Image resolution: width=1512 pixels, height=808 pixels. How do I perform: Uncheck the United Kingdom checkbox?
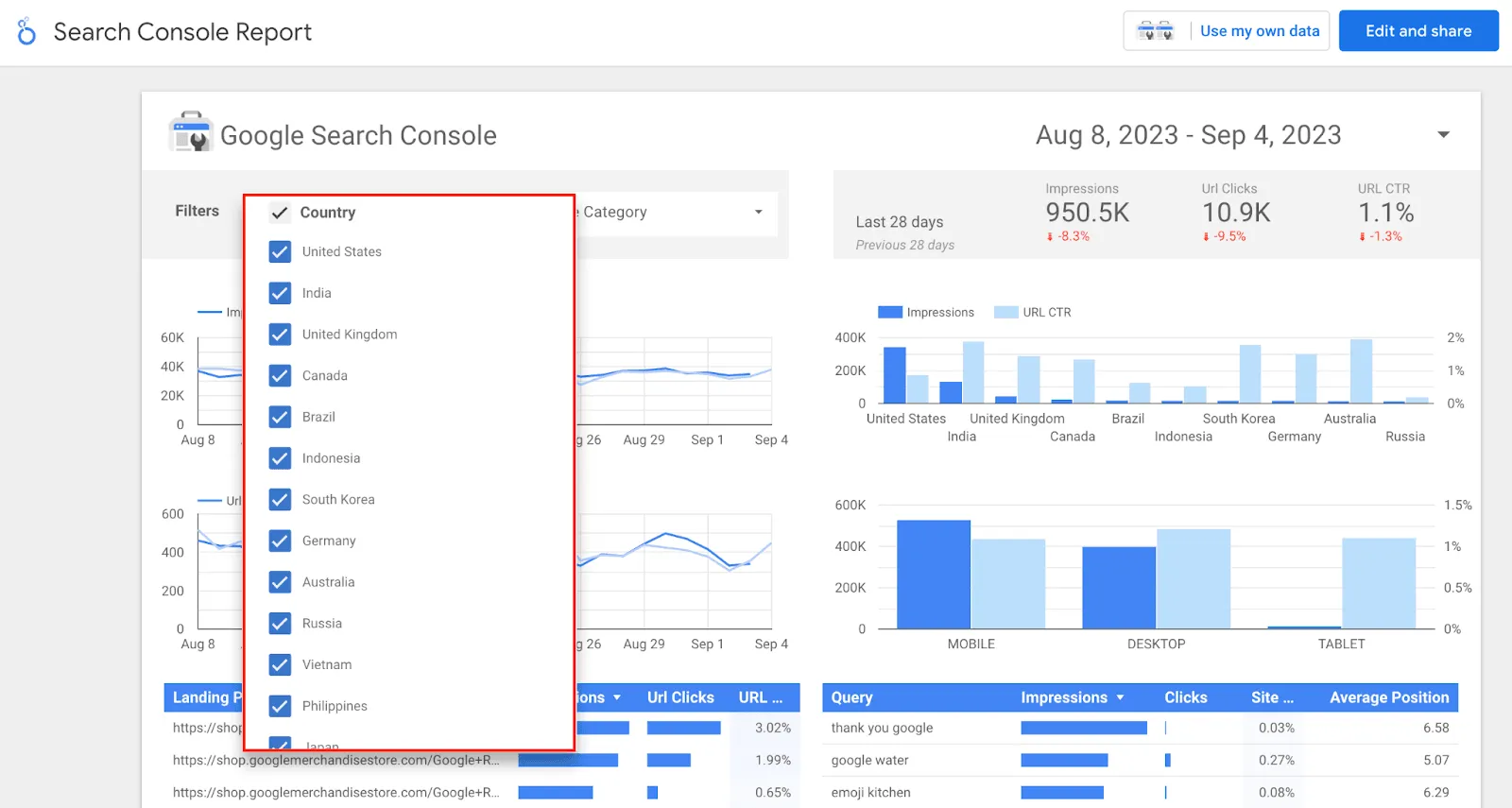[x=280, y=335]
